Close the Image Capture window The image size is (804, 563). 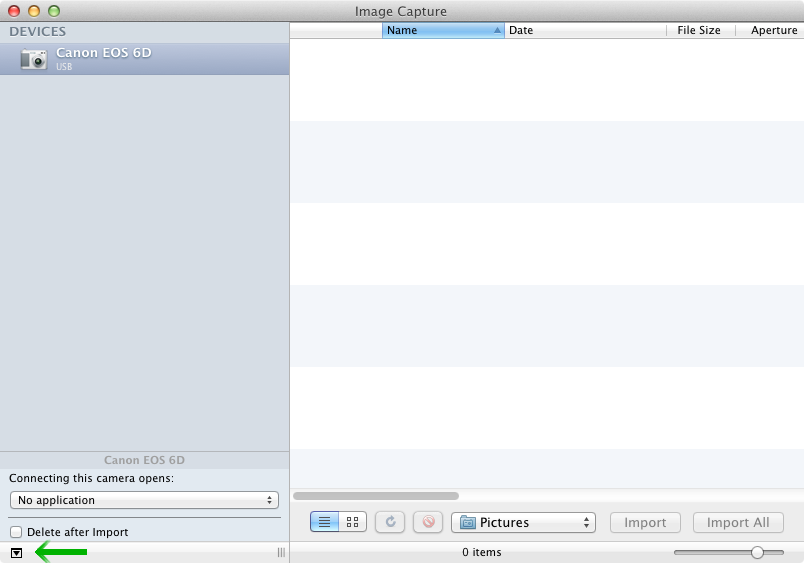(14, 11)
